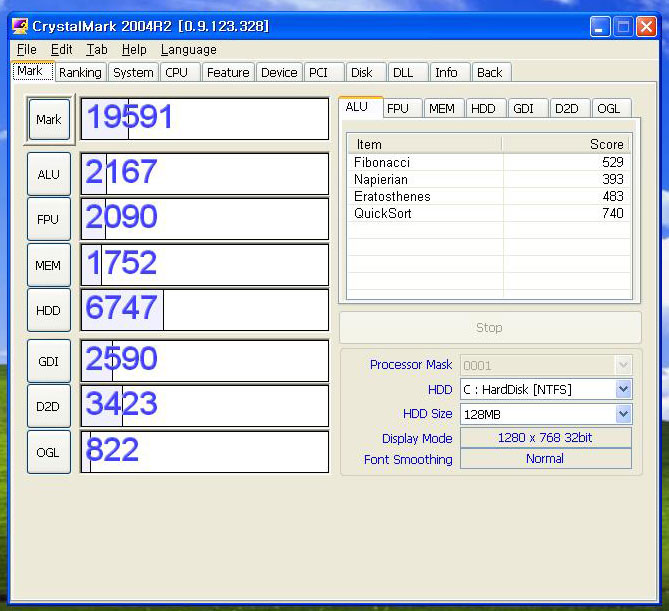Screen dimensions: 669x611
Task: Click the Item column header
Action: click(424, 144)
